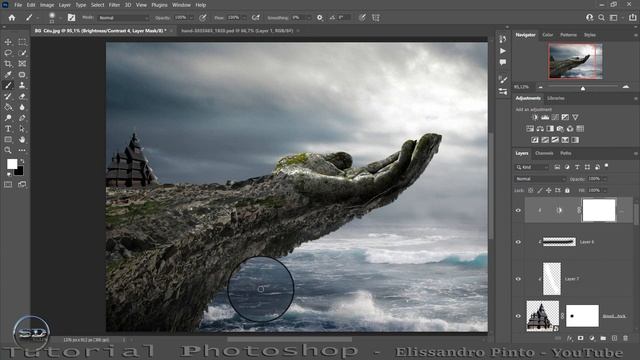Screen dimensions: 640x360
Task: Select the Brush tool in the tools panel
Action: 8,85
